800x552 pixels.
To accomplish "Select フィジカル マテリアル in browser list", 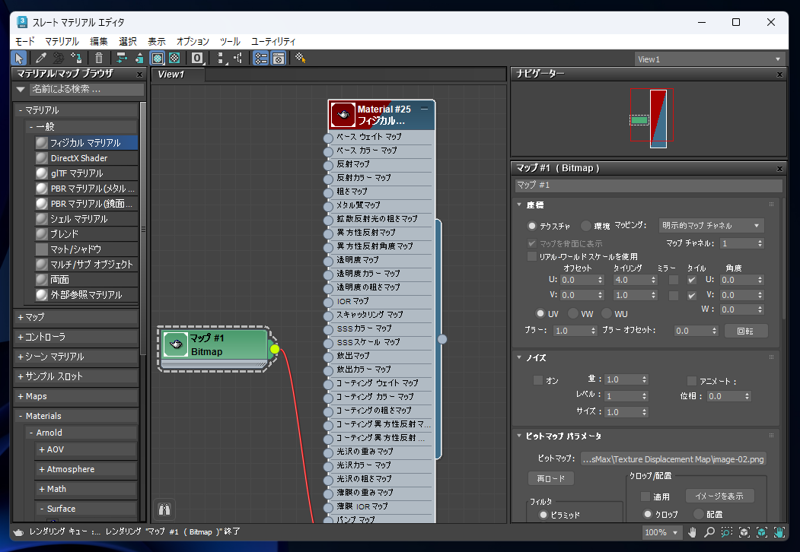I will [x=86, y=143].
